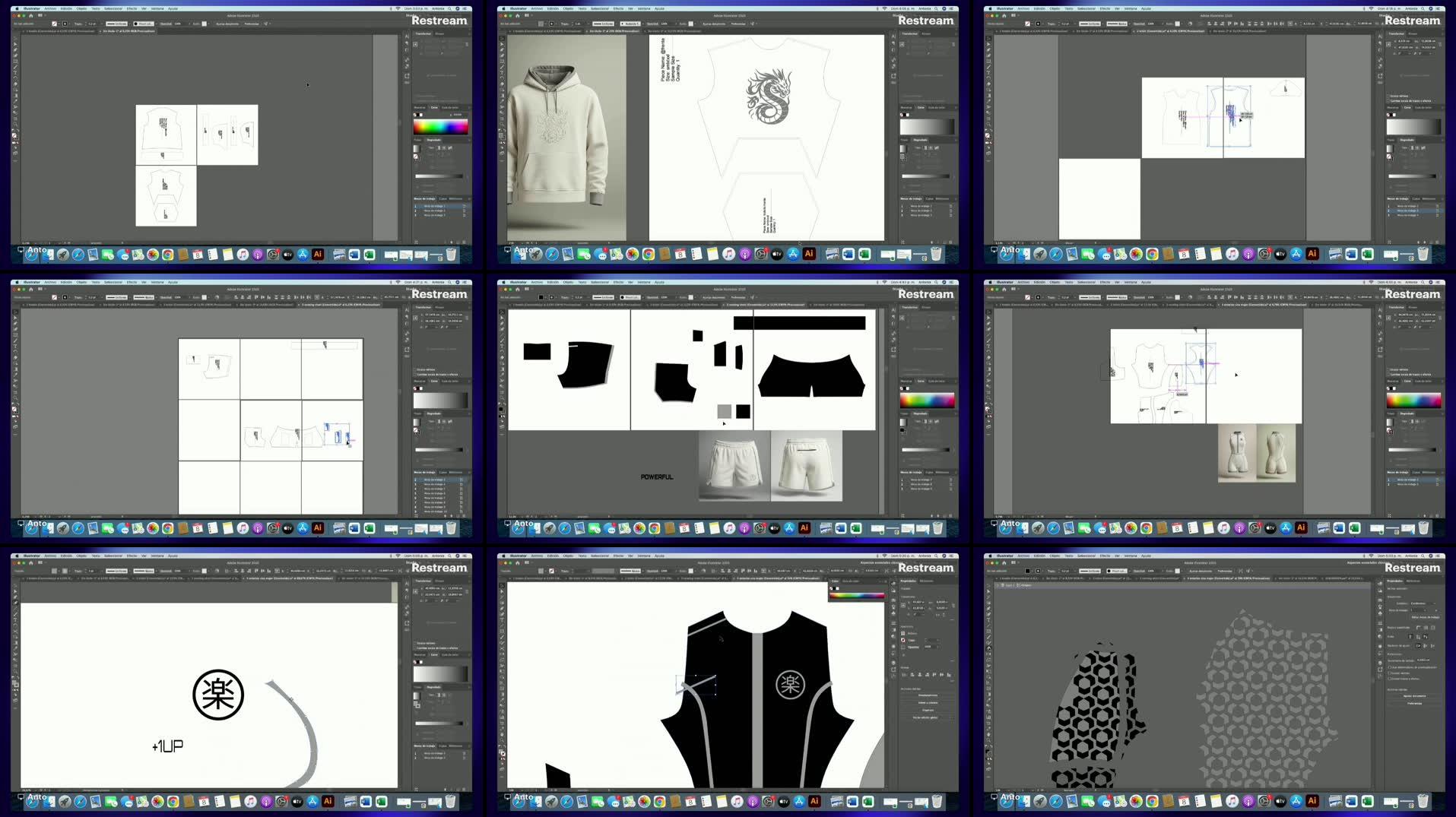Switch to the Color tab
1456x817 pixels.
[x=435, y=106]
